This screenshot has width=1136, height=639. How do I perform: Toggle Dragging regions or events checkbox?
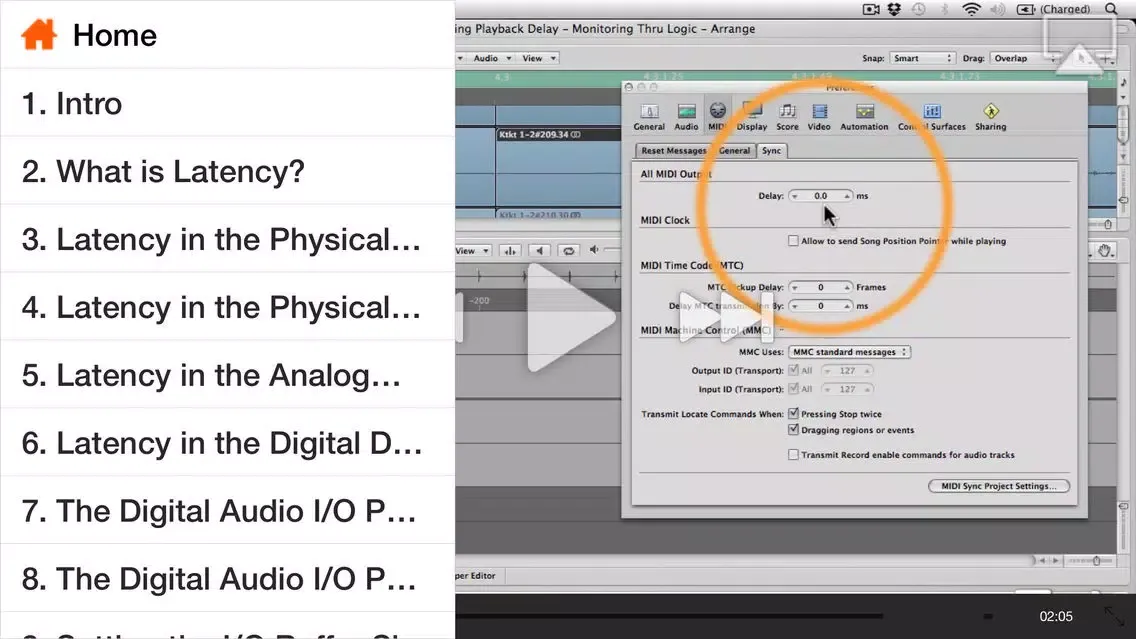793,430
